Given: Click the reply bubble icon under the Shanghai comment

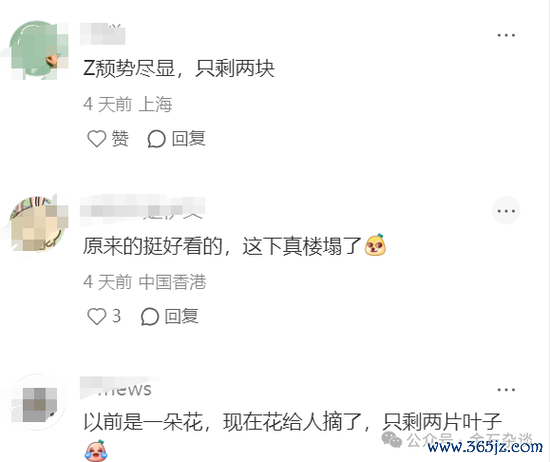Looking at the screenshot, I should (156, 139).
